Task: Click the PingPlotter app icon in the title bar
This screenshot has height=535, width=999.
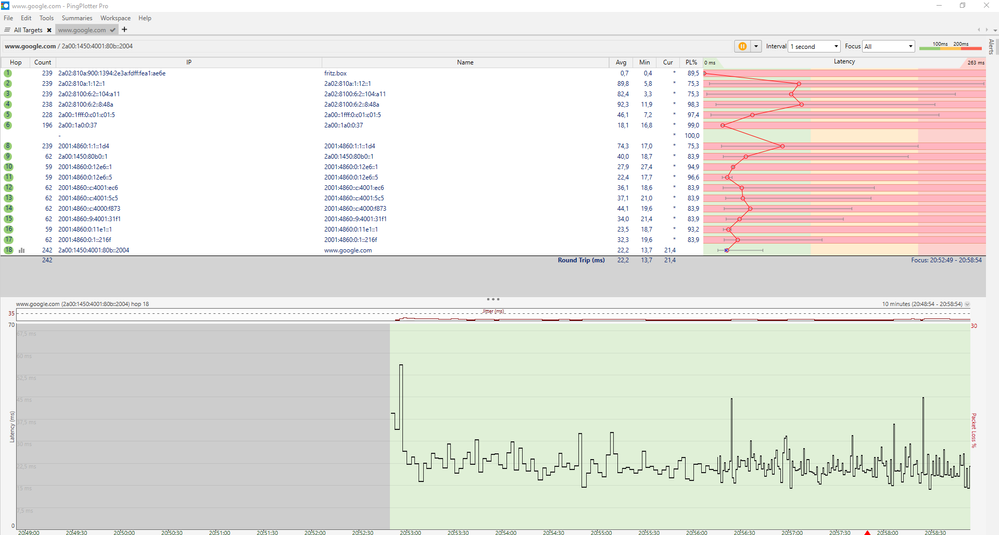Action: pos(6,6)
